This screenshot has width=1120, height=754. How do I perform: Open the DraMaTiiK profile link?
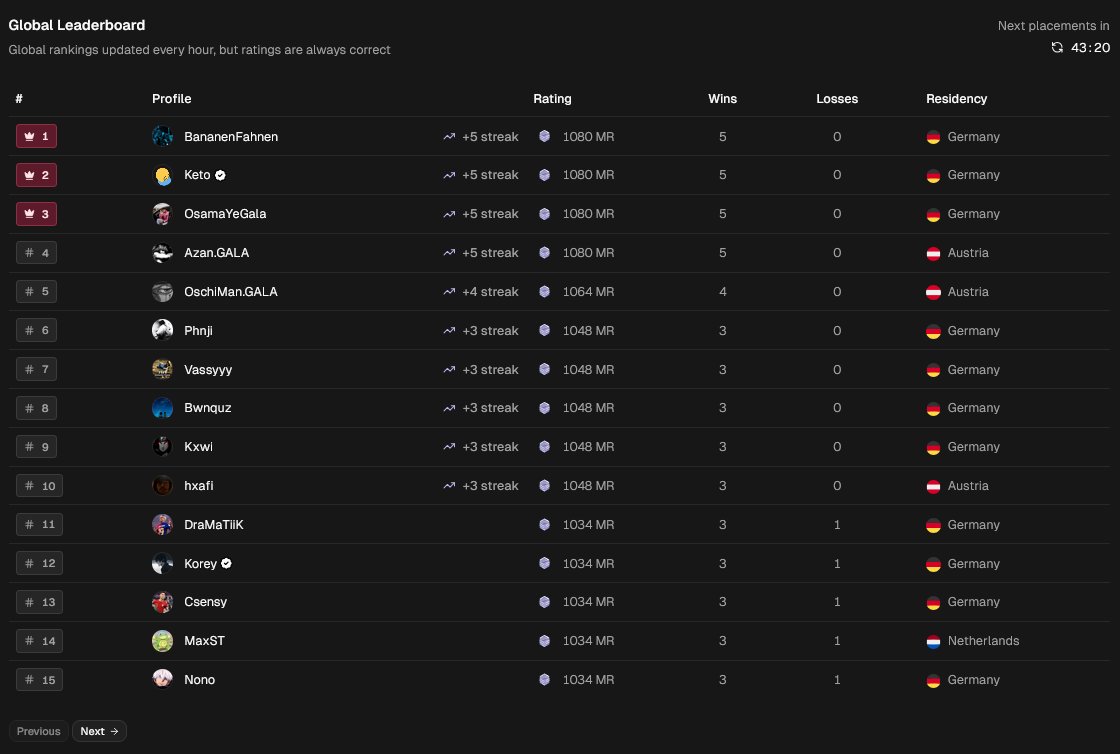[214, 524]
